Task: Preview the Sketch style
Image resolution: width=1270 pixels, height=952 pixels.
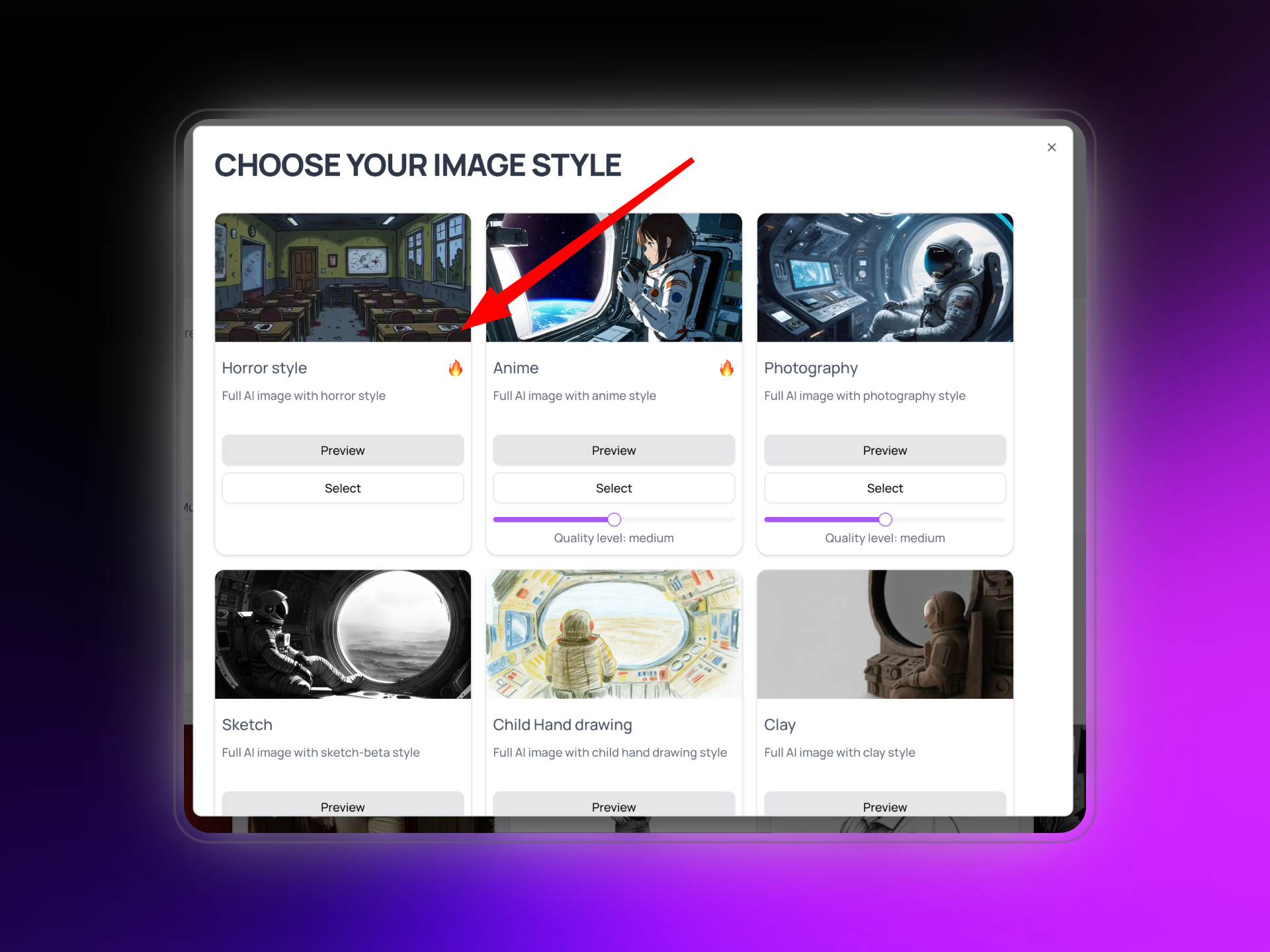Action: 343,804
